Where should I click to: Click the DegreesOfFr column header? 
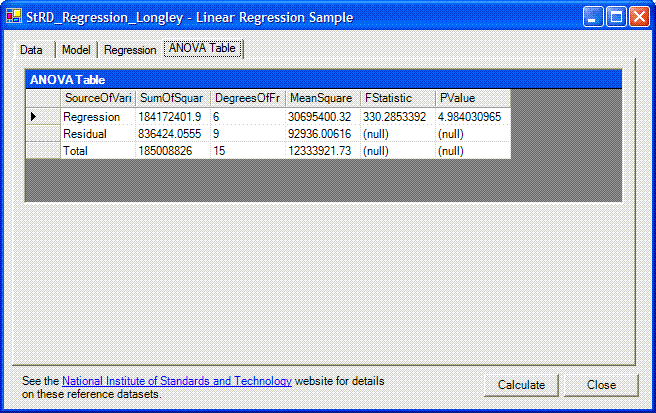(248, 98)
